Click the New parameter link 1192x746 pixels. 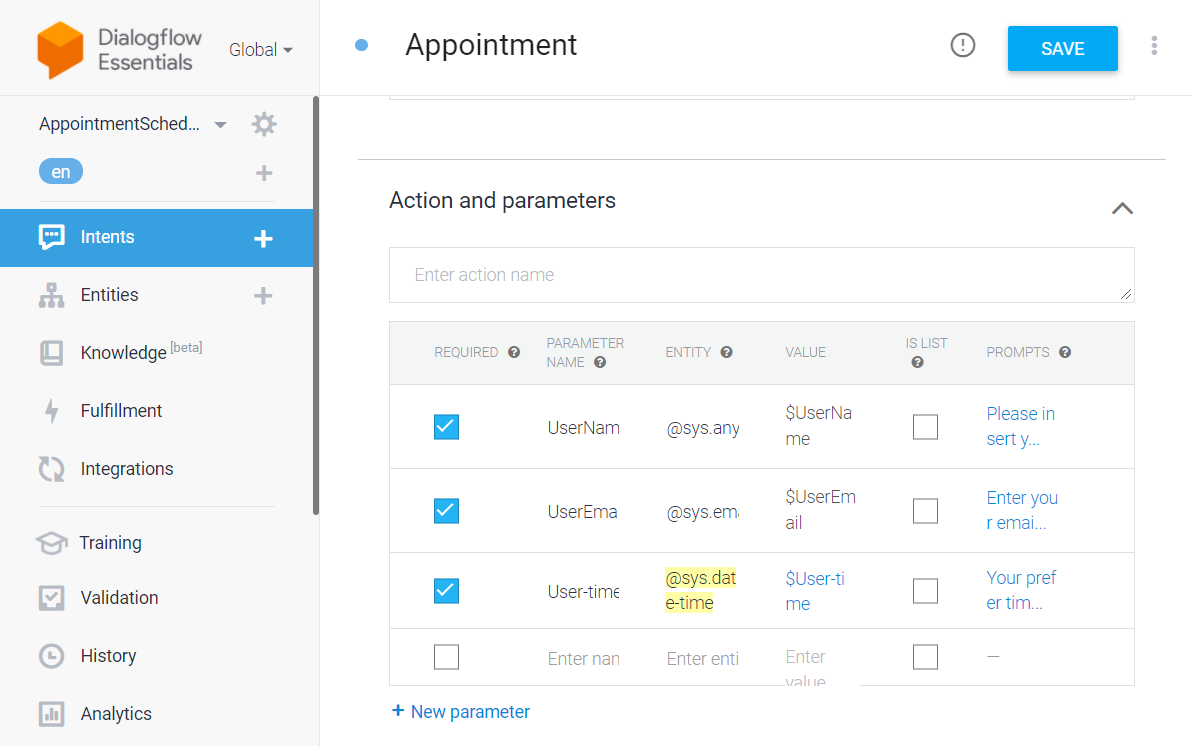(461, 712)
